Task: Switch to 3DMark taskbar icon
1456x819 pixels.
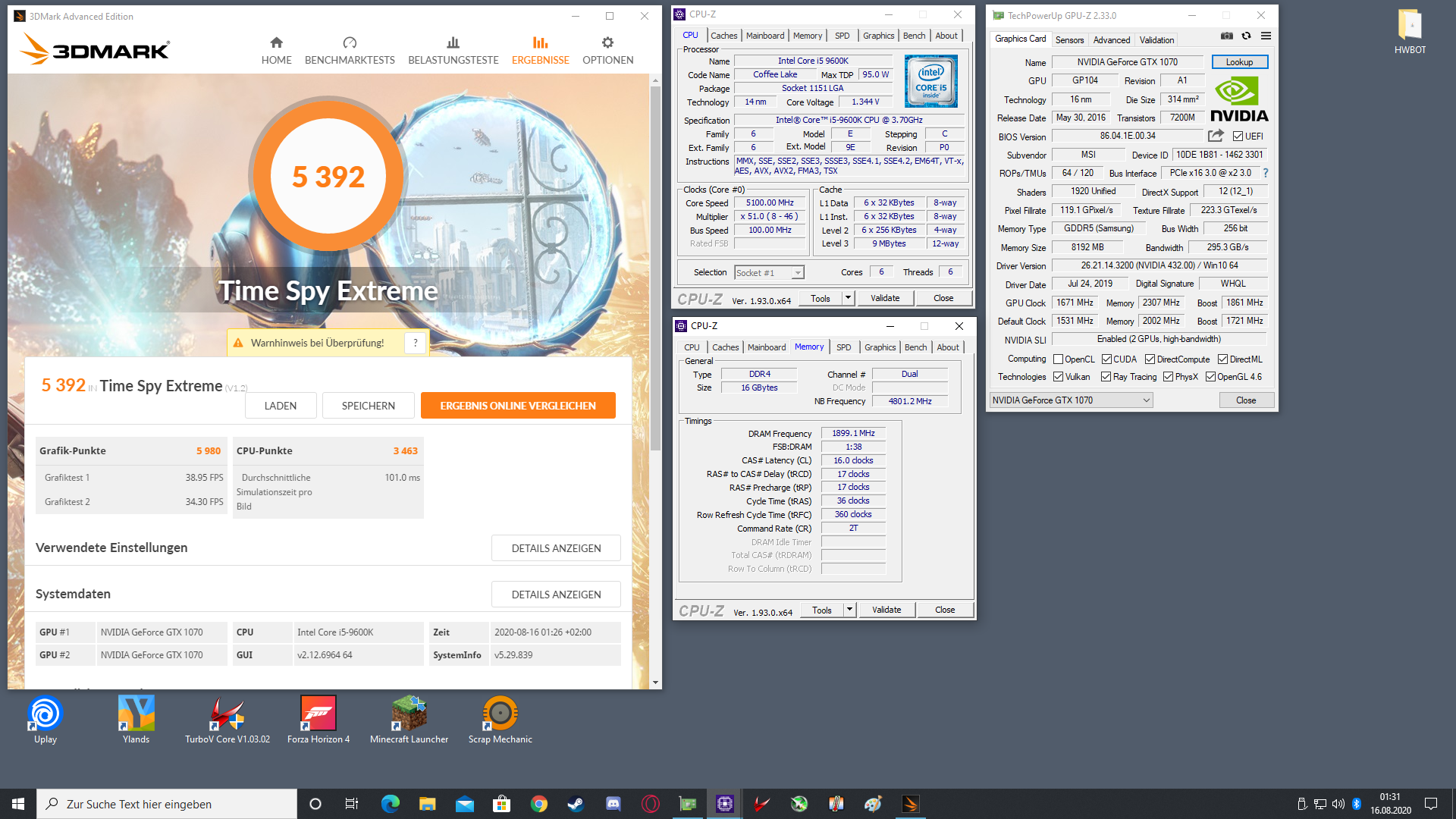Action: coord(911,804)
